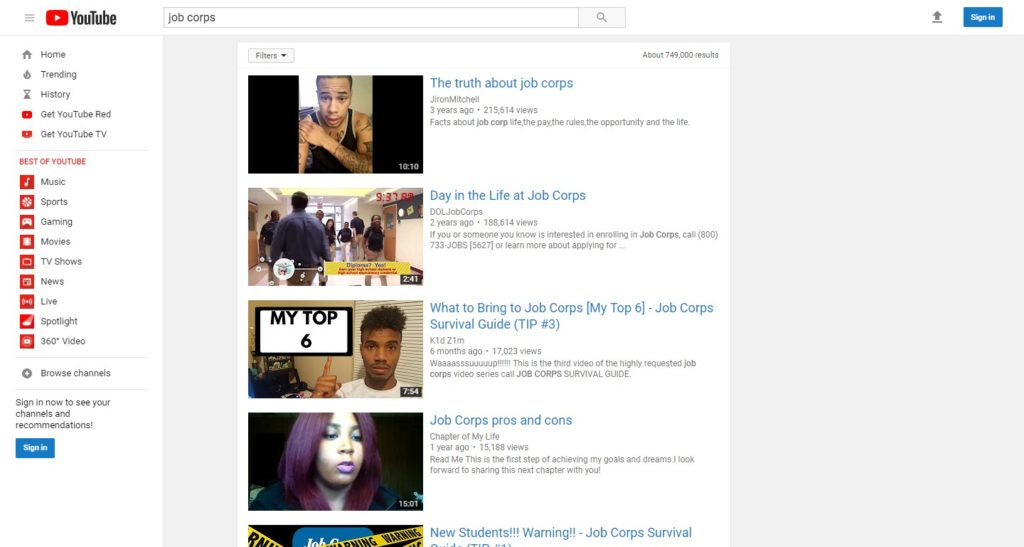The width and height of the screenshot is (1024, 547).
Task: Open 'Day in the Life at Job Corps' title
Action: pyautogui.click(x=507, y=195)
